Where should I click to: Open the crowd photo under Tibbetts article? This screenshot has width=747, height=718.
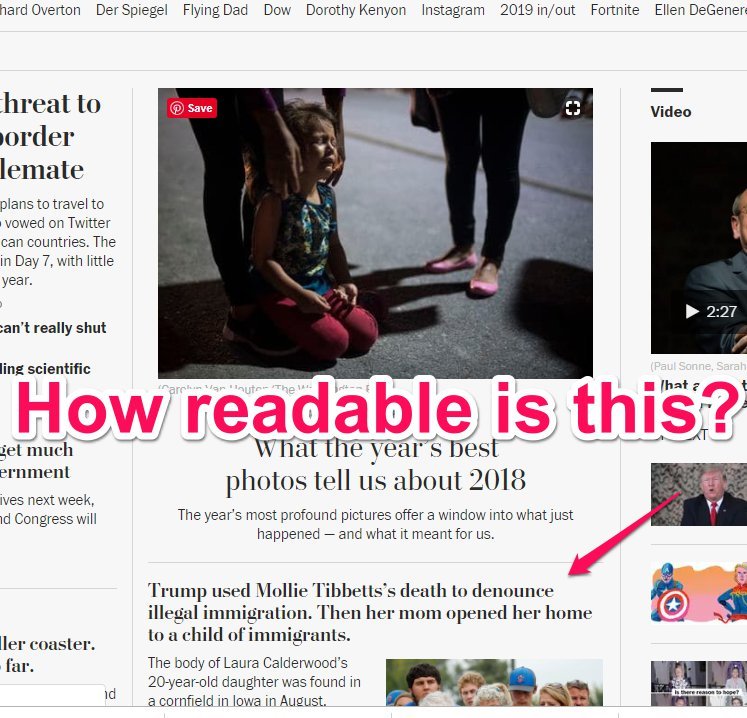pos(495,682)
